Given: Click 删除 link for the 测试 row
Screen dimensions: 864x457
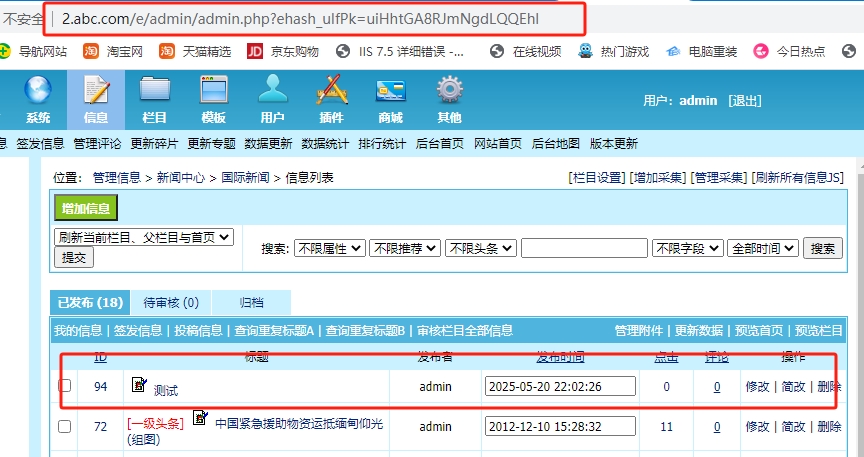Looking at the screenshot, I should (829, 387).
